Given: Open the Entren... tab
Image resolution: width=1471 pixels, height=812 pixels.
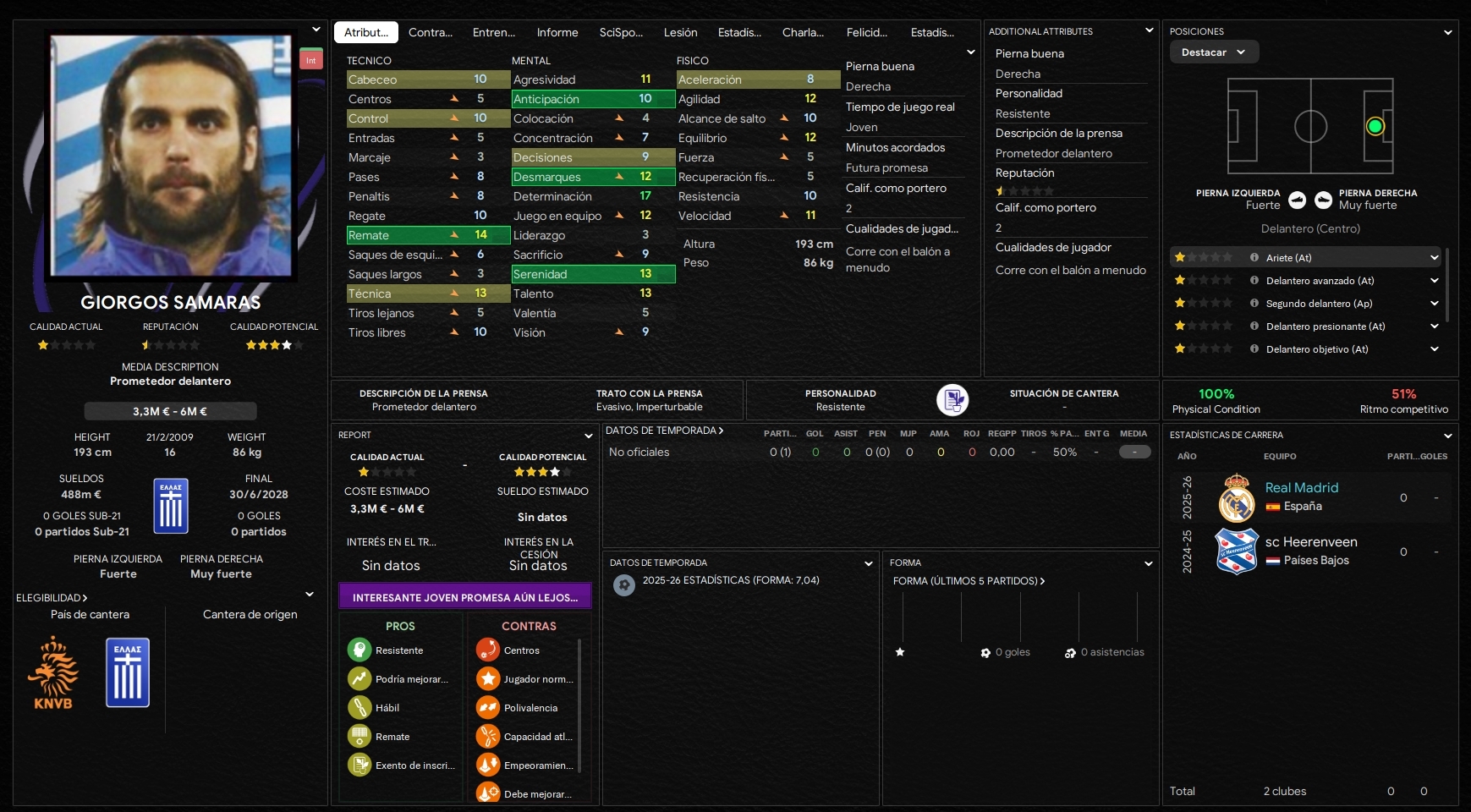Looking at the screenshot, I should click(494, 32).
